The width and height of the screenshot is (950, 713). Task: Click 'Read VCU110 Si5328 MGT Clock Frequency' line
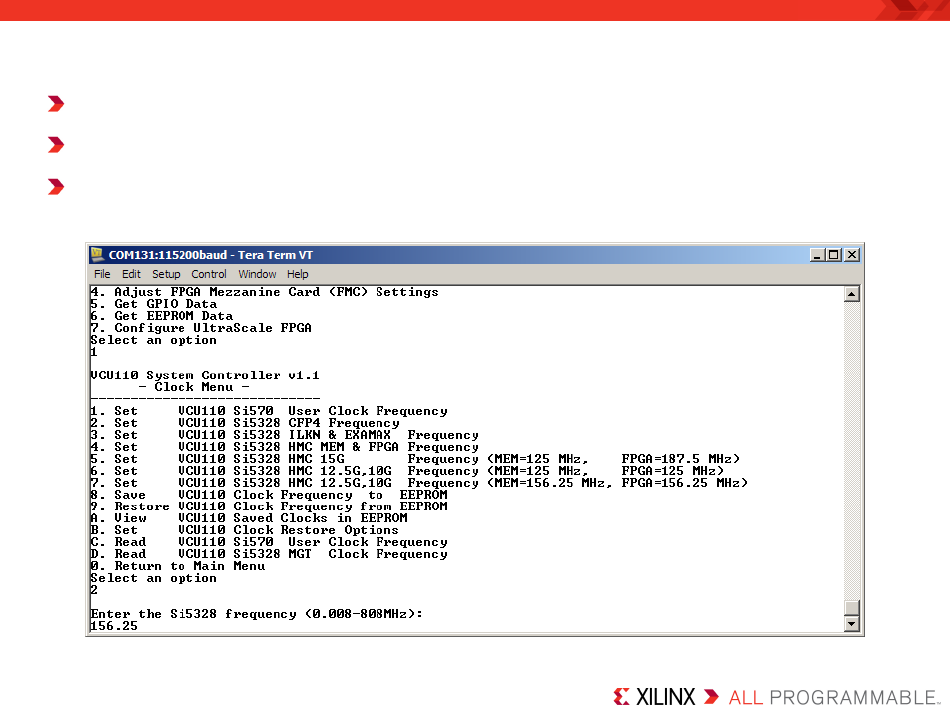click(x=269, y=554)
